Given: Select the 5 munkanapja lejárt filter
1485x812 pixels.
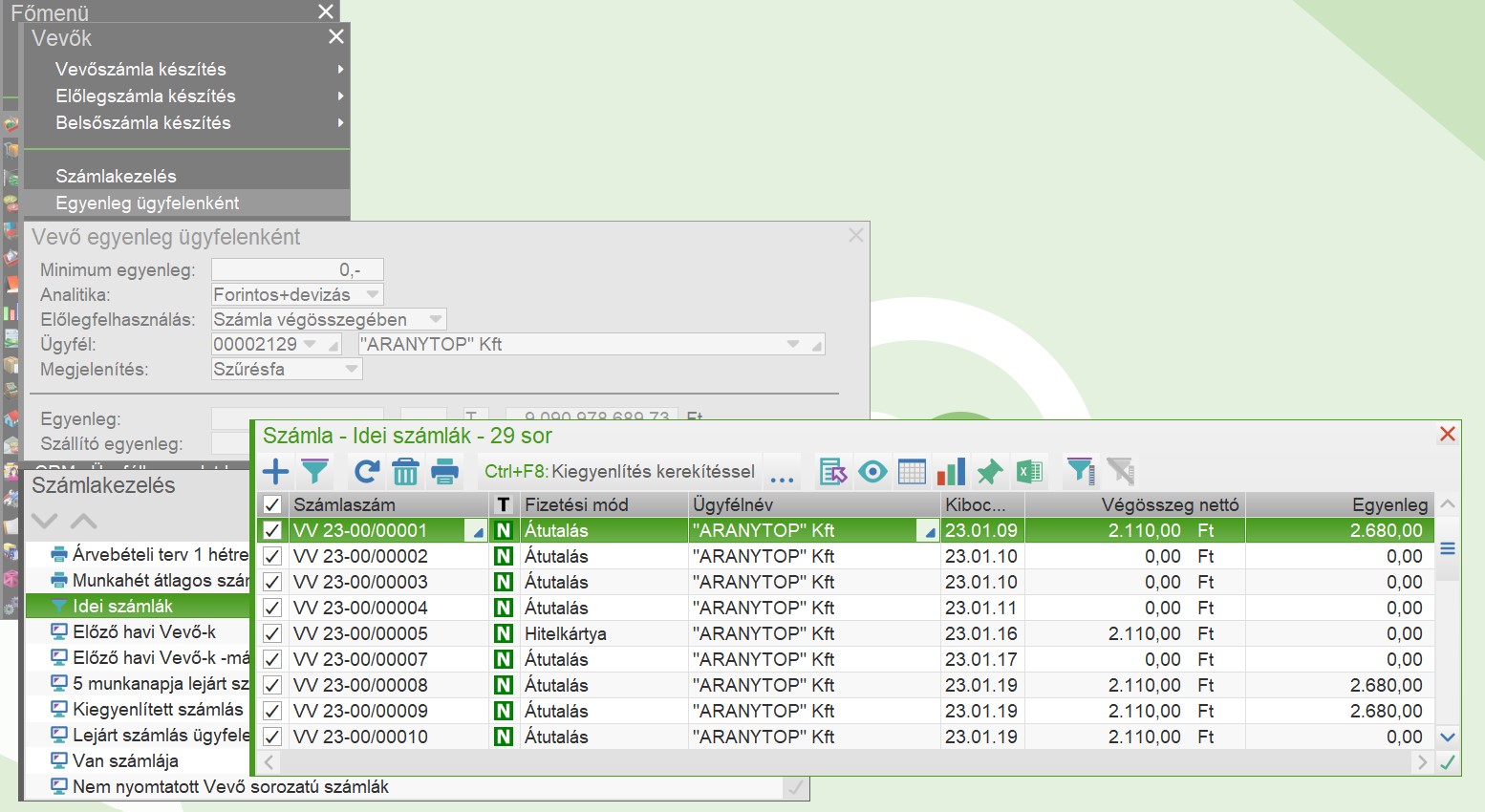Looking at the screenshot, I should 161,683.
